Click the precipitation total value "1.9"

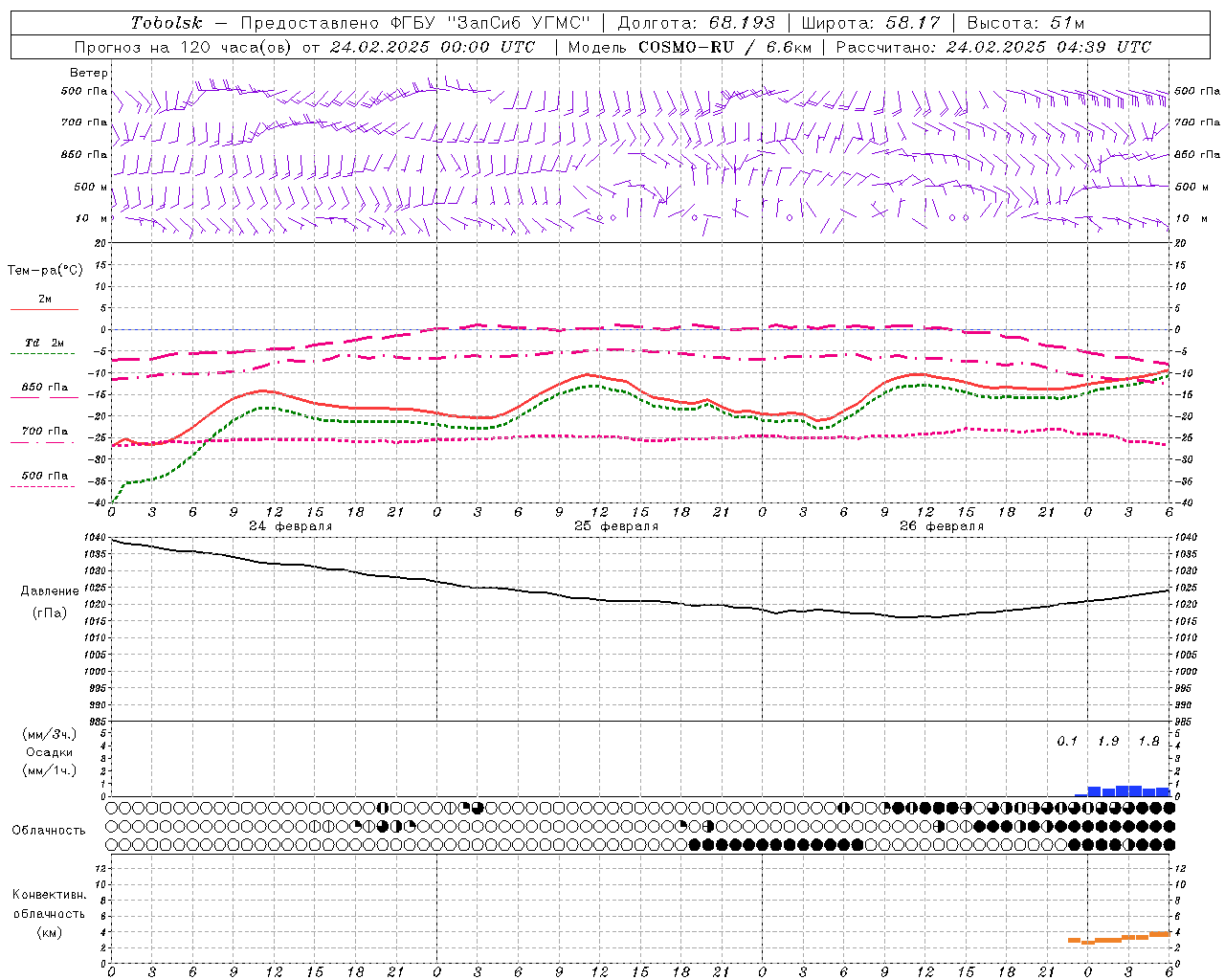1108,742
